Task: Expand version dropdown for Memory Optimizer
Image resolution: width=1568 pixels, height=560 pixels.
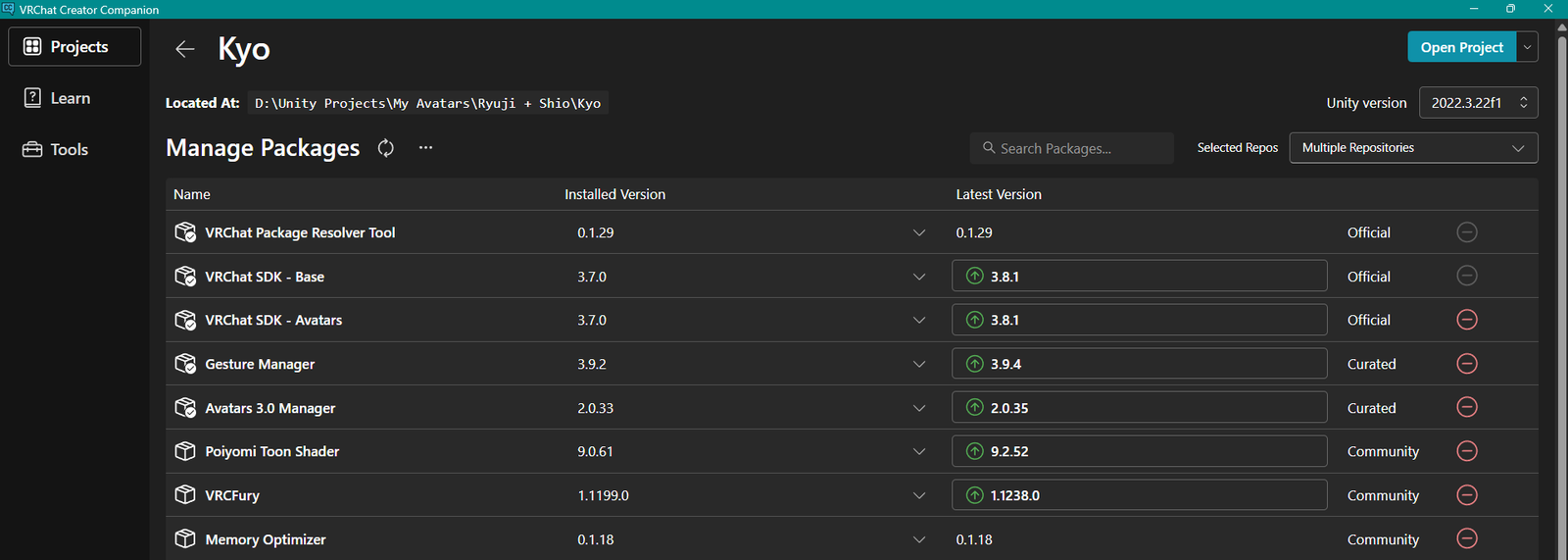Action: point(919,539)
